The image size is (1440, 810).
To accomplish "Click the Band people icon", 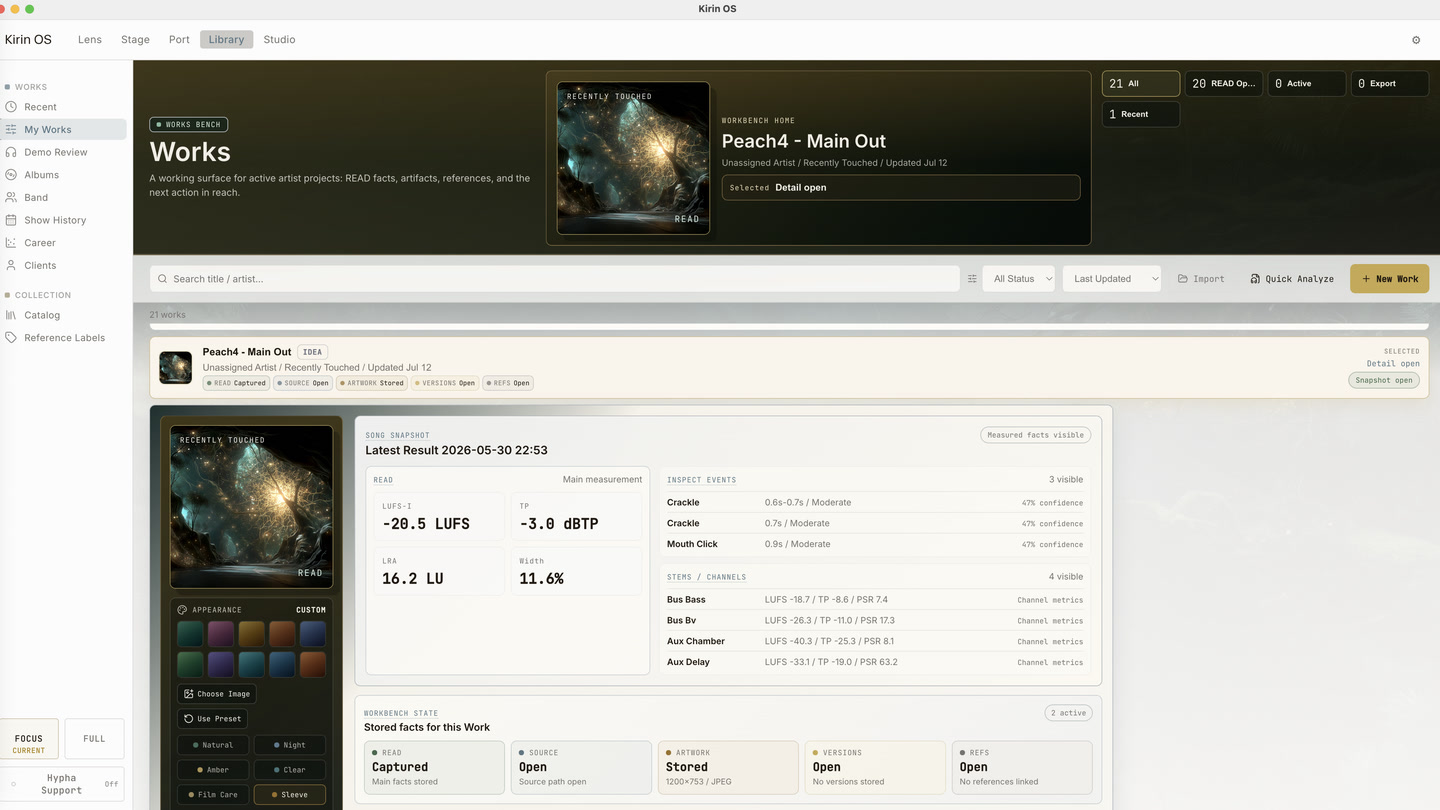I will click(x=11, y=197).
